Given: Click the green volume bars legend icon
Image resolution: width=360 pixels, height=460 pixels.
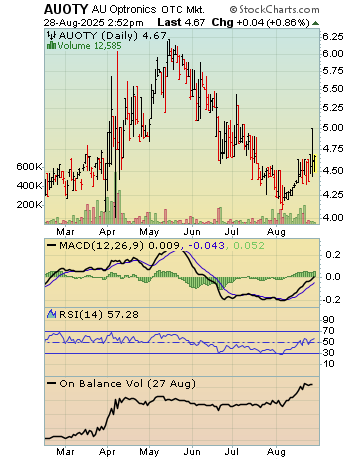Looking at the screenshot, I should click(51, 45).
